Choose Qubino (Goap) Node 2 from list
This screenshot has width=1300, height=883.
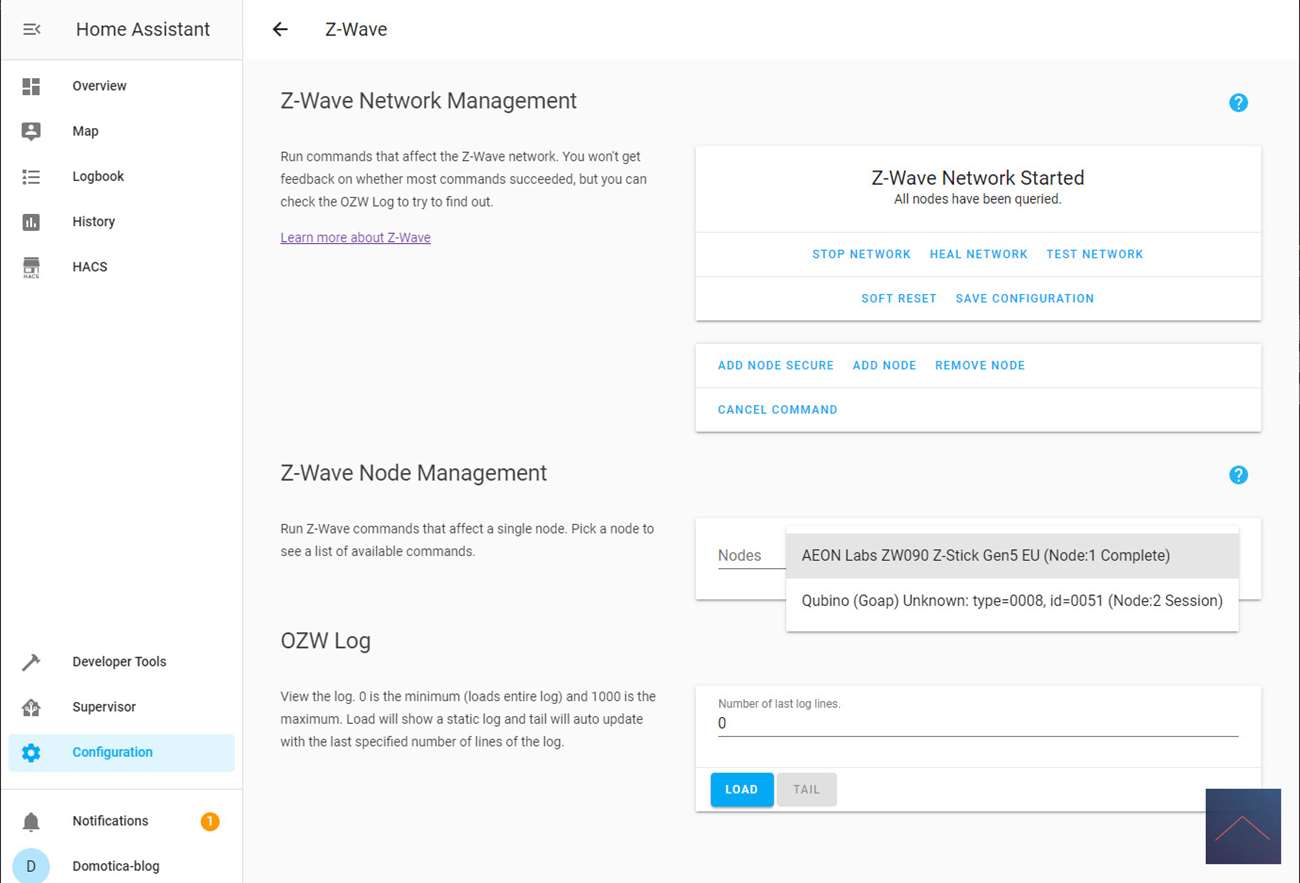pos(1011,601)
